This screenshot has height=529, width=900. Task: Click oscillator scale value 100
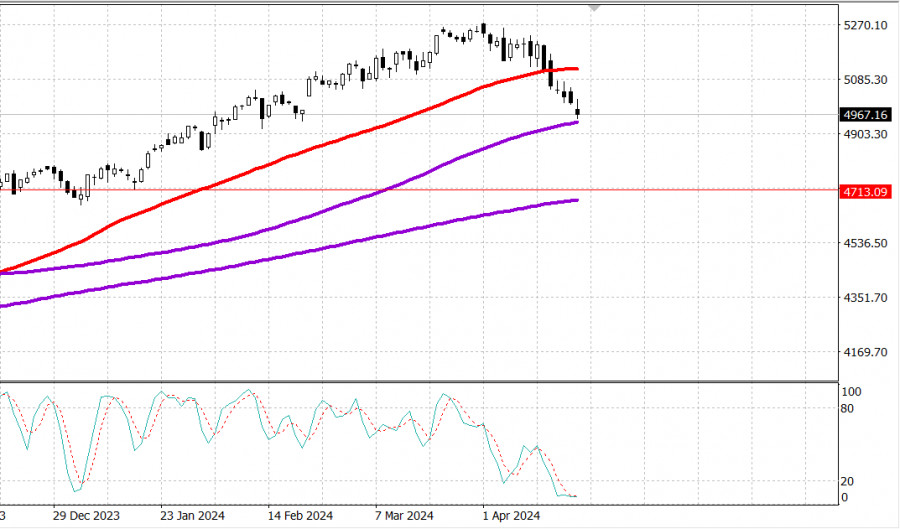click(x=851, y=392)
